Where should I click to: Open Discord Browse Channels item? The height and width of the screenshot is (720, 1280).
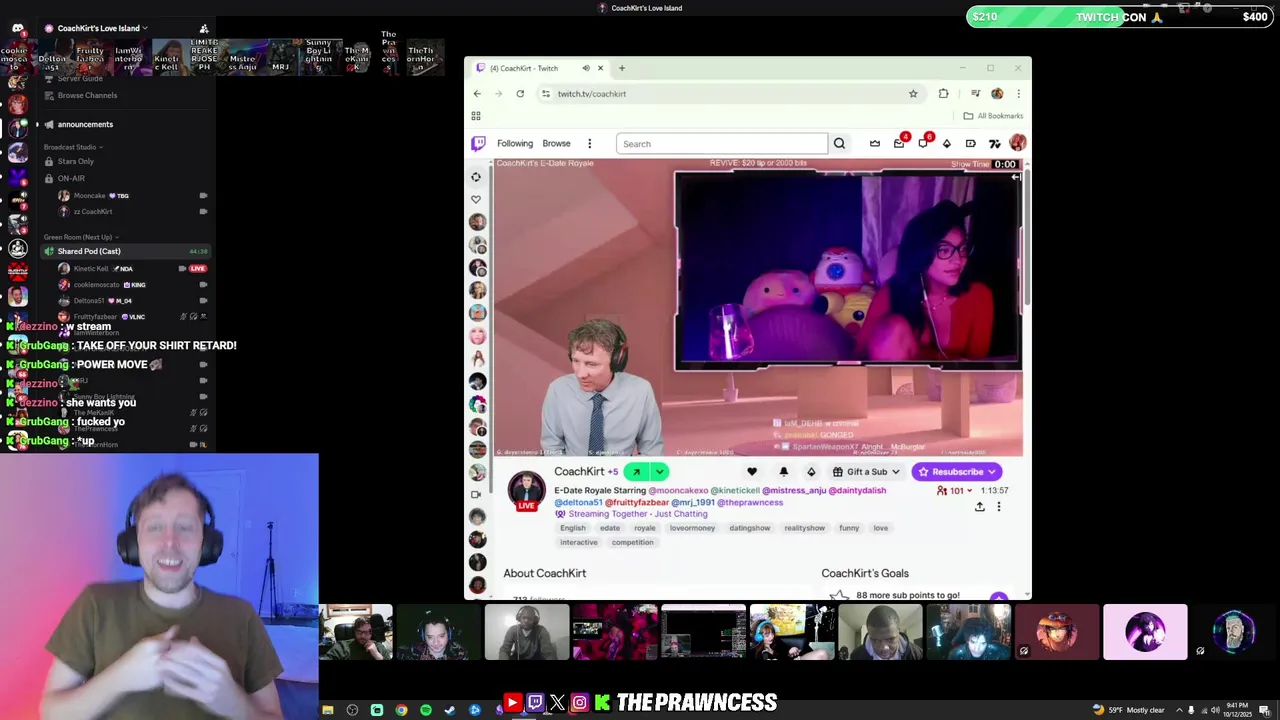pos(87,95)
